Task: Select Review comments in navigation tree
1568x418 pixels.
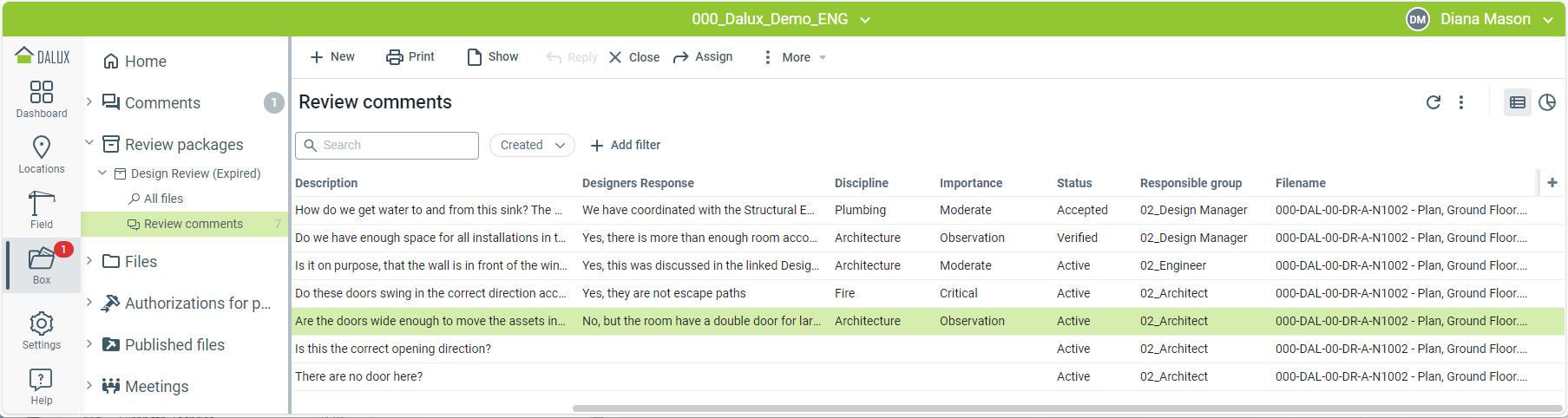Action: point(193,224)
